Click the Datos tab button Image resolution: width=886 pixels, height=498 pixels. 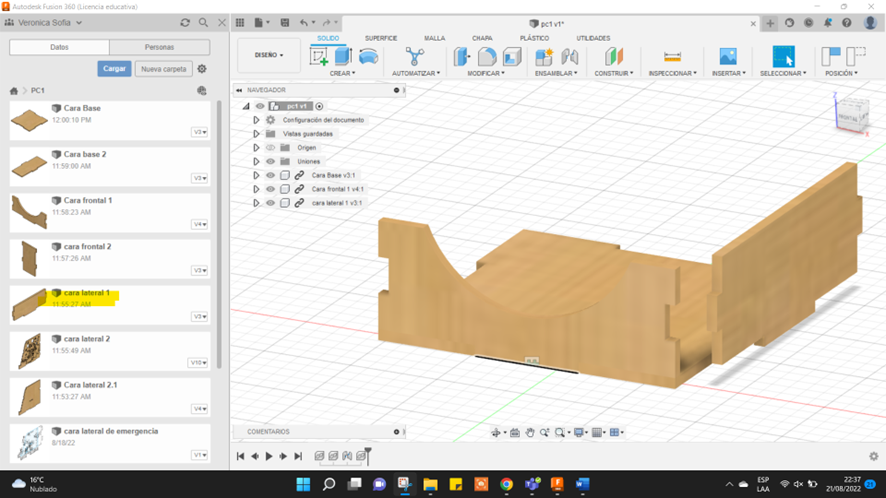(59, 47)
